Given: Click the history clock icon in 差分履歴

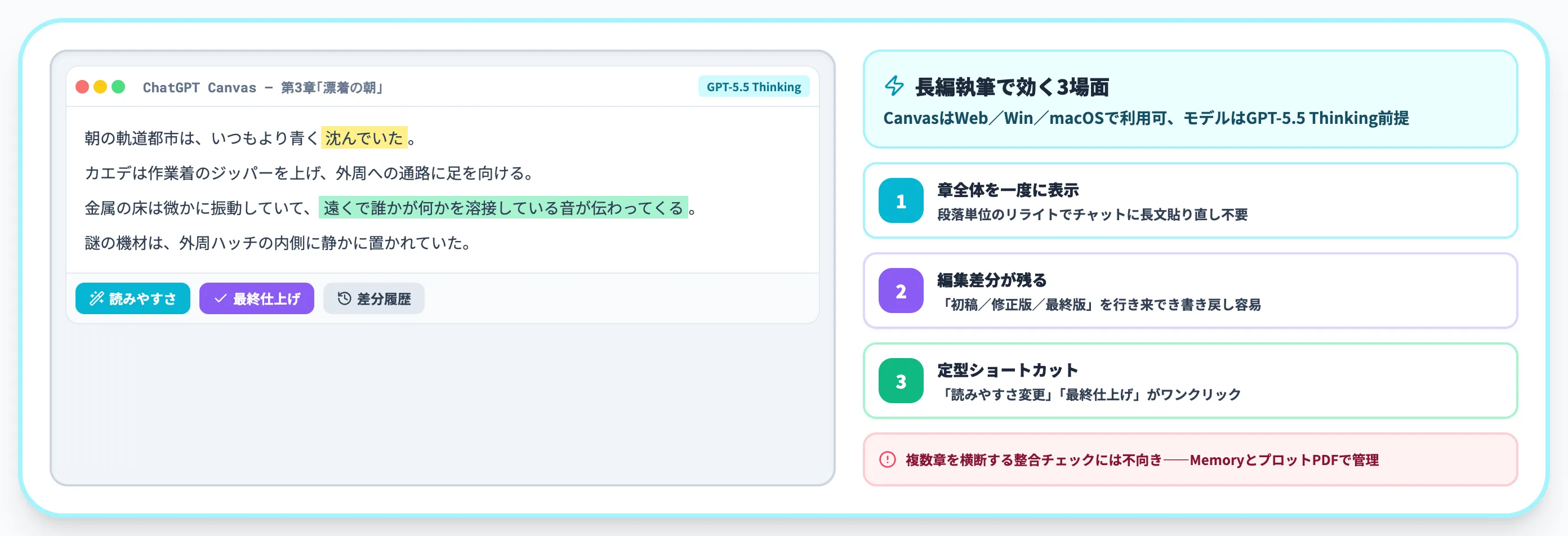Looking at the screenshot, I should (345, 298).
